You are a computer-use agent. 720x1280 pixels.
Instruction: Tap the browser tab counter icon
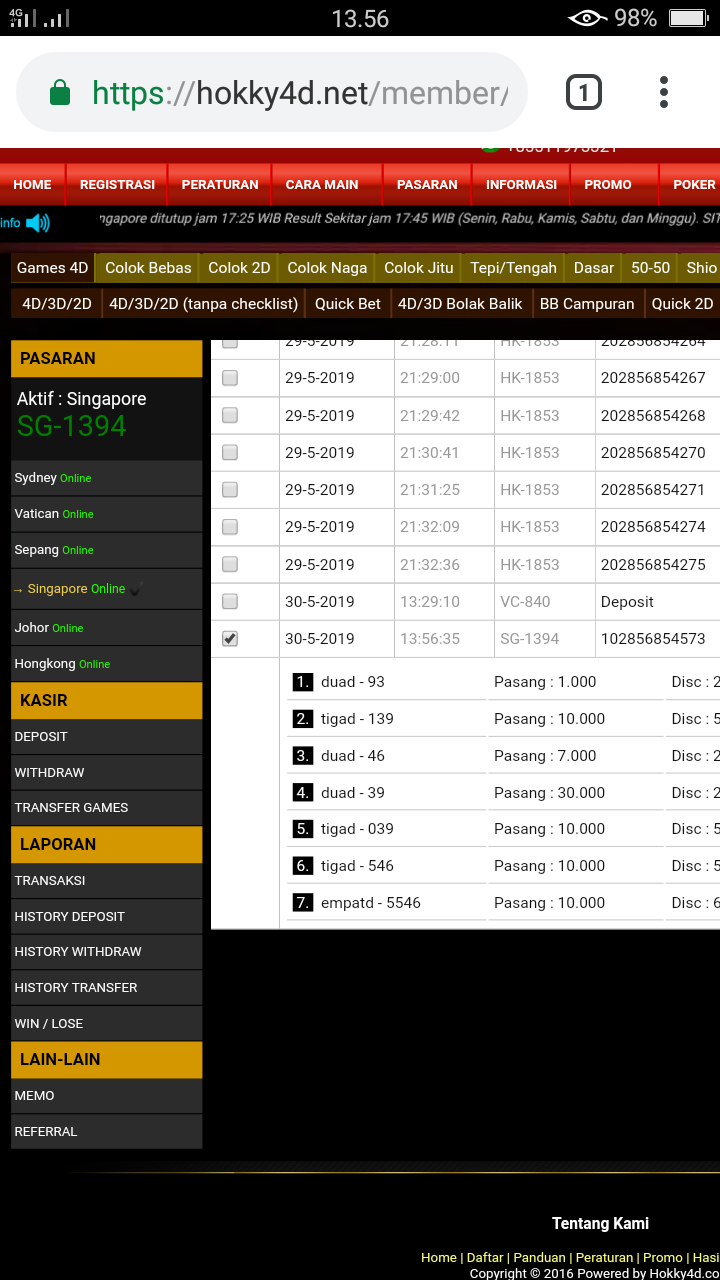tap(584, 93)
